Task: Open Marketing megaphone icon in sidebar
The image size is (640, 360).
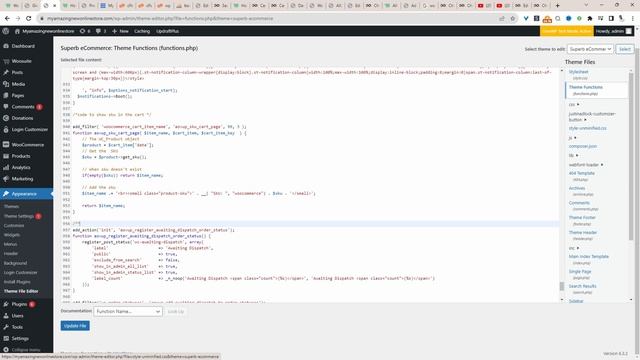Action: click(x=6, y=179)
